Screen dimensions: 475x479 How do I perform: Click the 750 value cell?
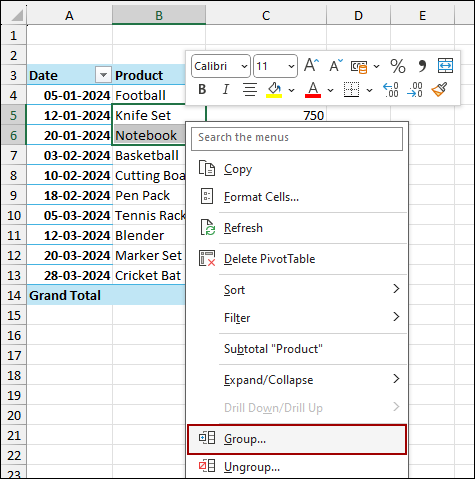(266, 115)
